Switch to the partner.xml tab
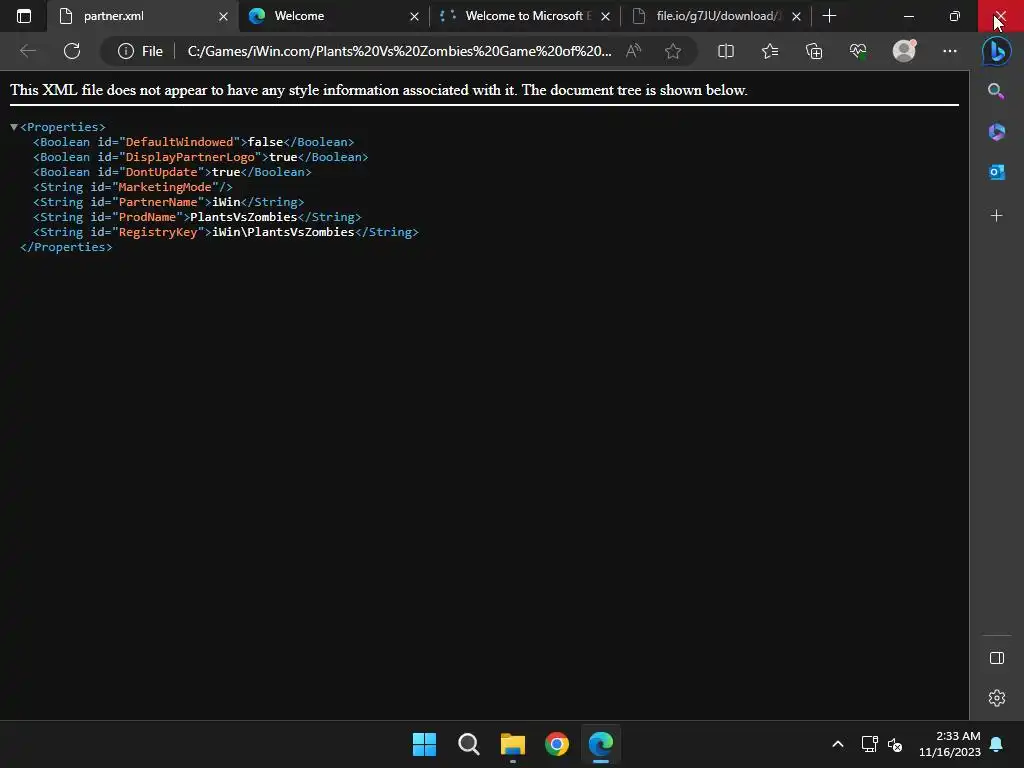This screenshot has height=768, width=1024. 143,16
